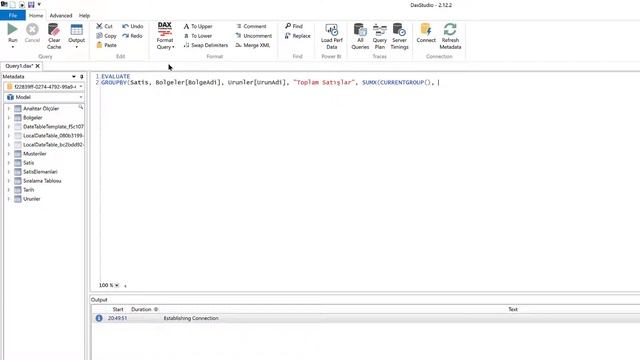Click the Output panel title
The image size is (640, 360).
99,300
